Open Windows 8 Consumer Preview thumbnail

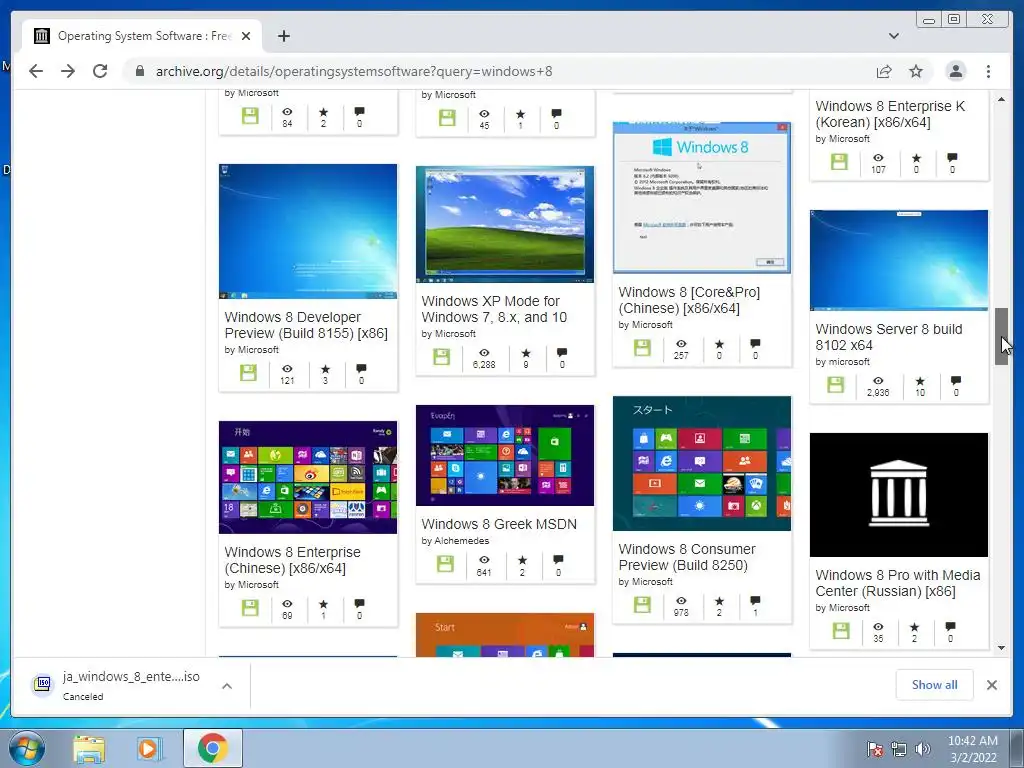(x=702, y=463)
